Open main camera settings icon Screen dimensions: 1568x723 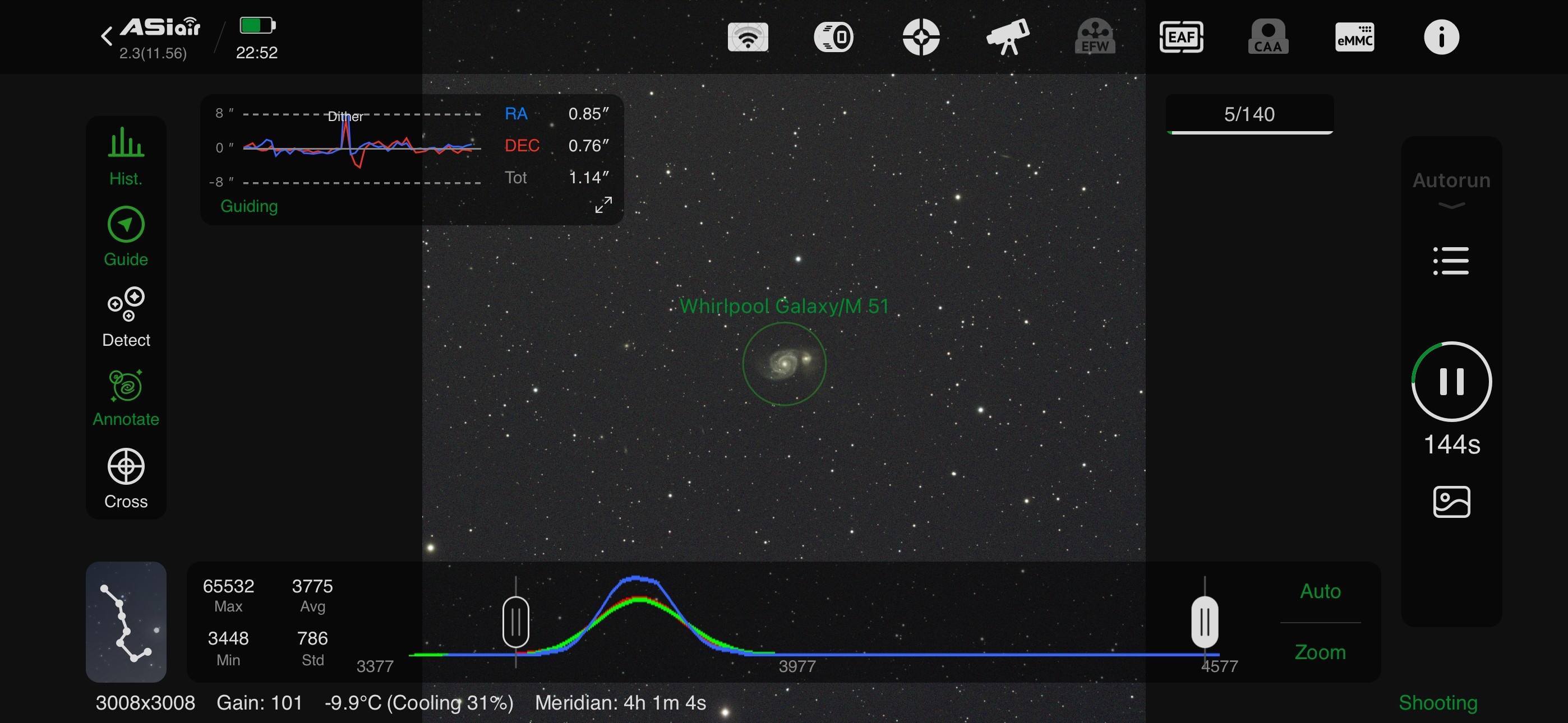coord(833,37)
